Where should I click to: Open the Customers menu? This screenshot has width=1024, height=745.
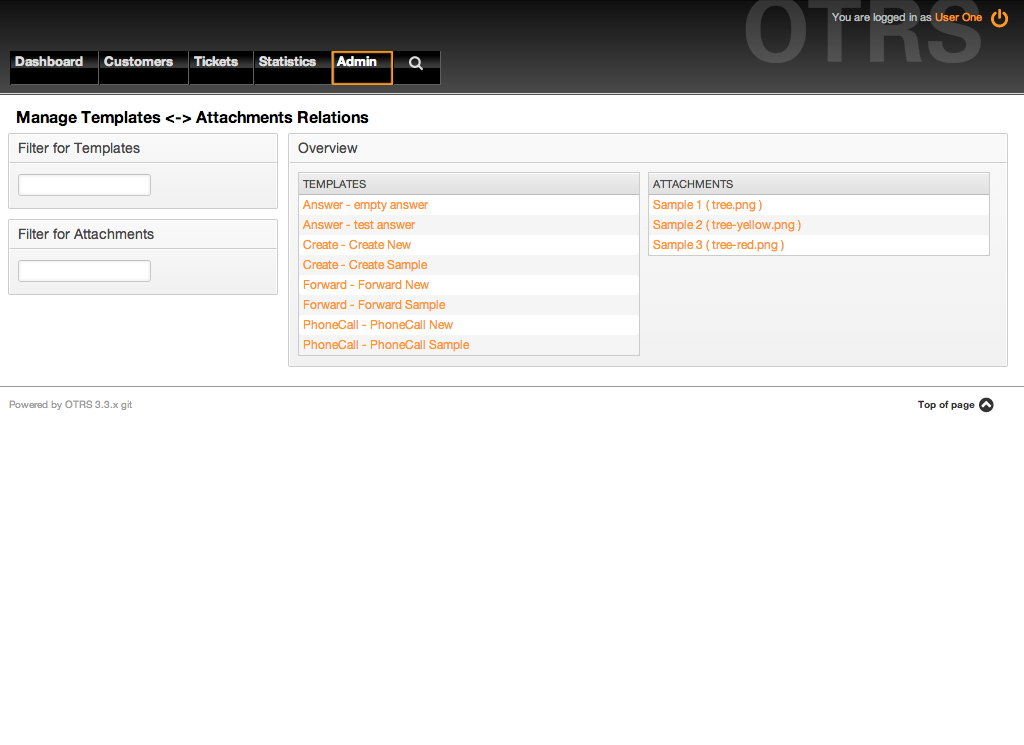[x=138, y=62]
